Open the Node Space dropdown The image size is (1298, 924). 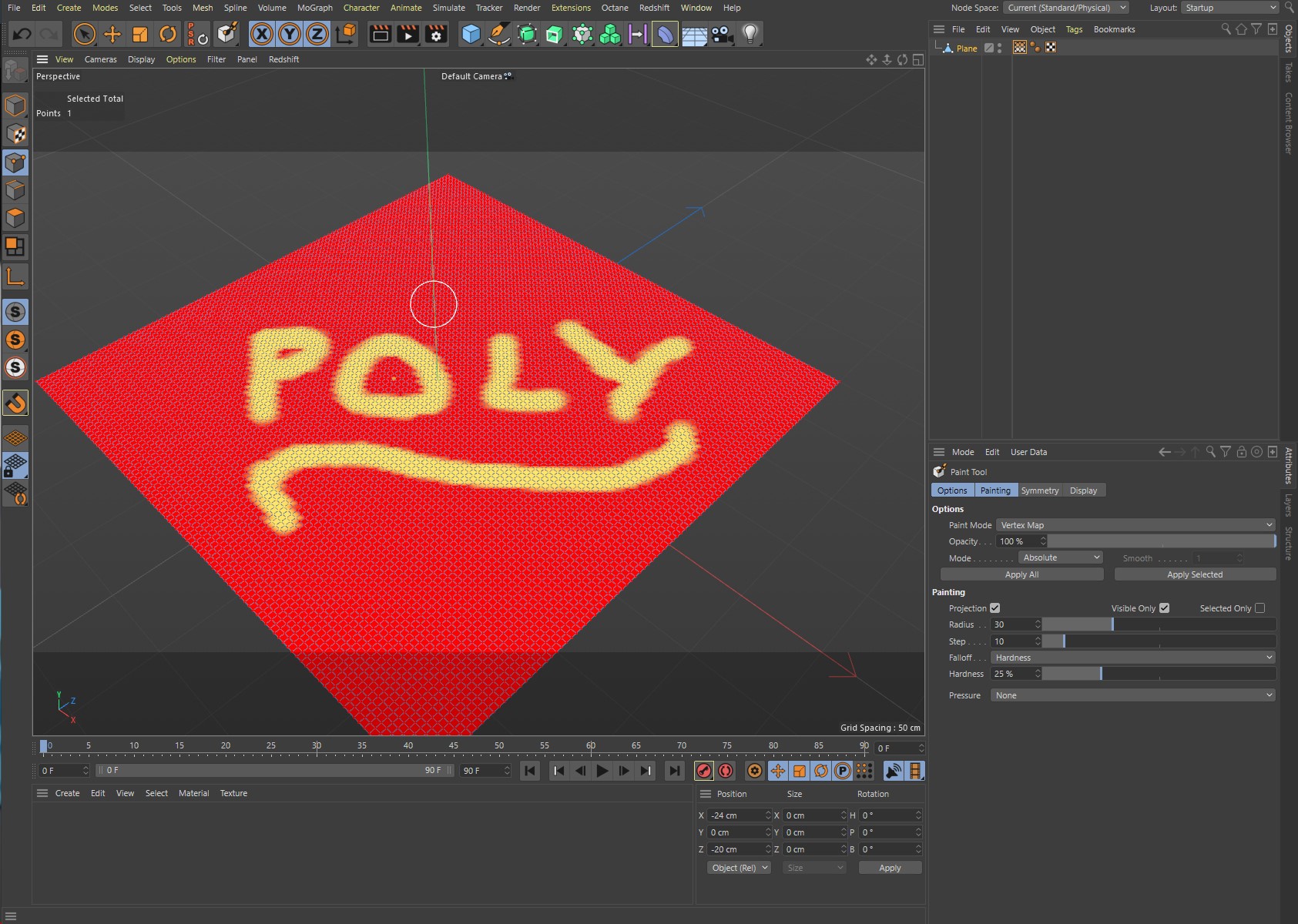coord(1066,8)
